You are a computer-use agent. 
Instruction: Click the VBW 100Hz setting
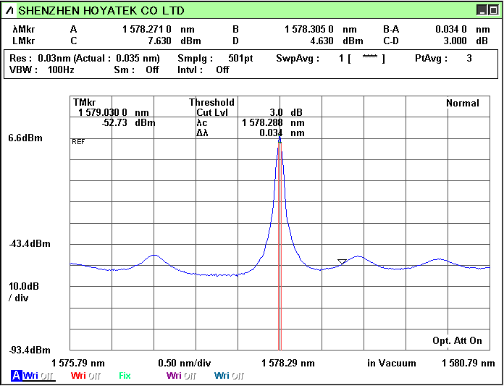(41, 70)
